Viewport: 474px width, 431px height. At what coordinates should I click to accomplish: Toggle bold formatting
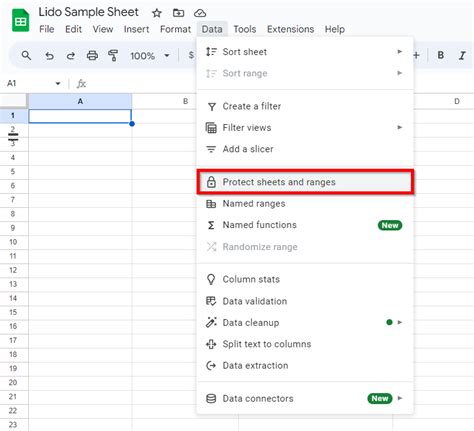[440, 55]
